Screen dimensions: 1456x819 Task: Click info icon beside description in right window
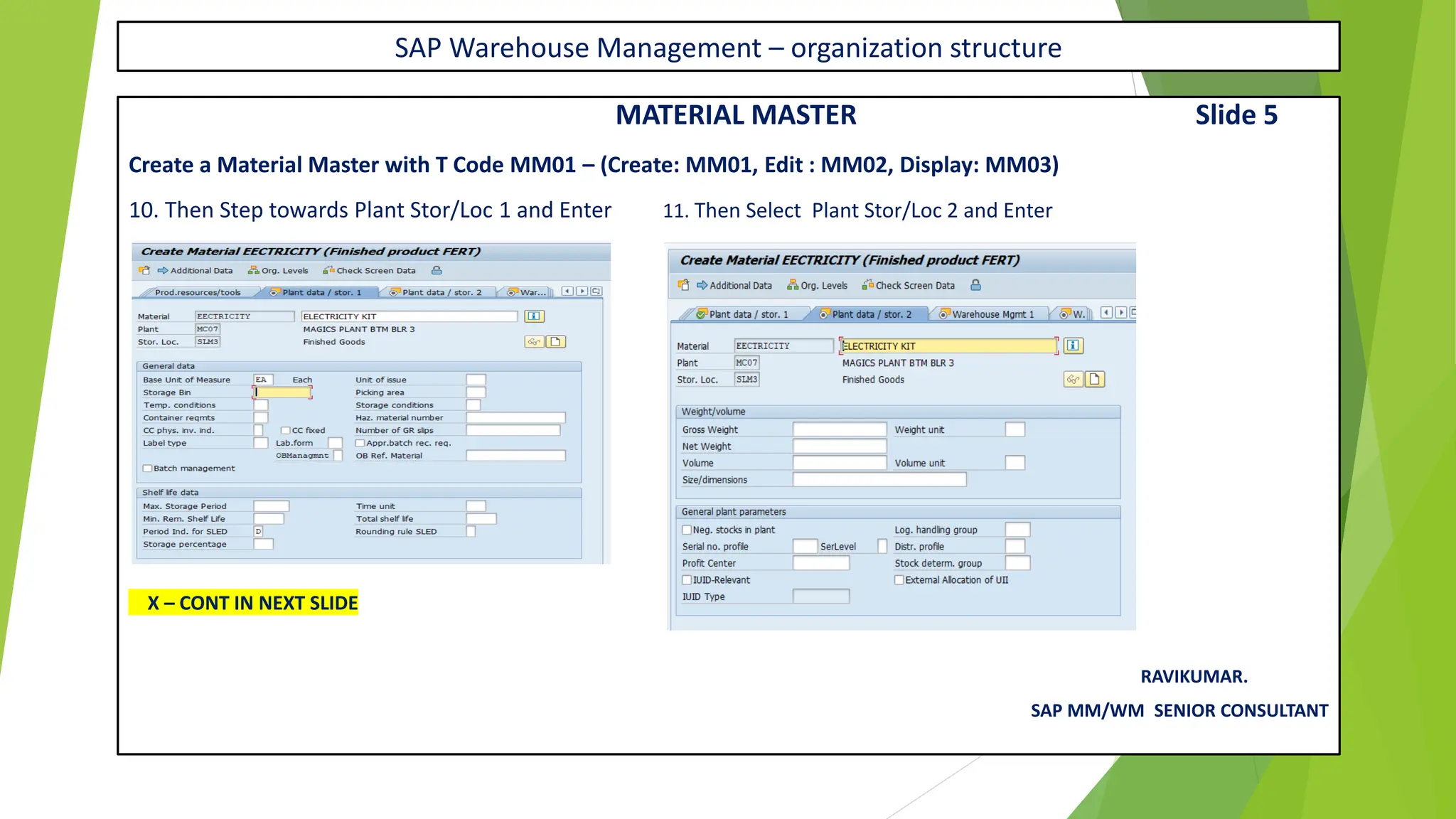(1073, 346)
